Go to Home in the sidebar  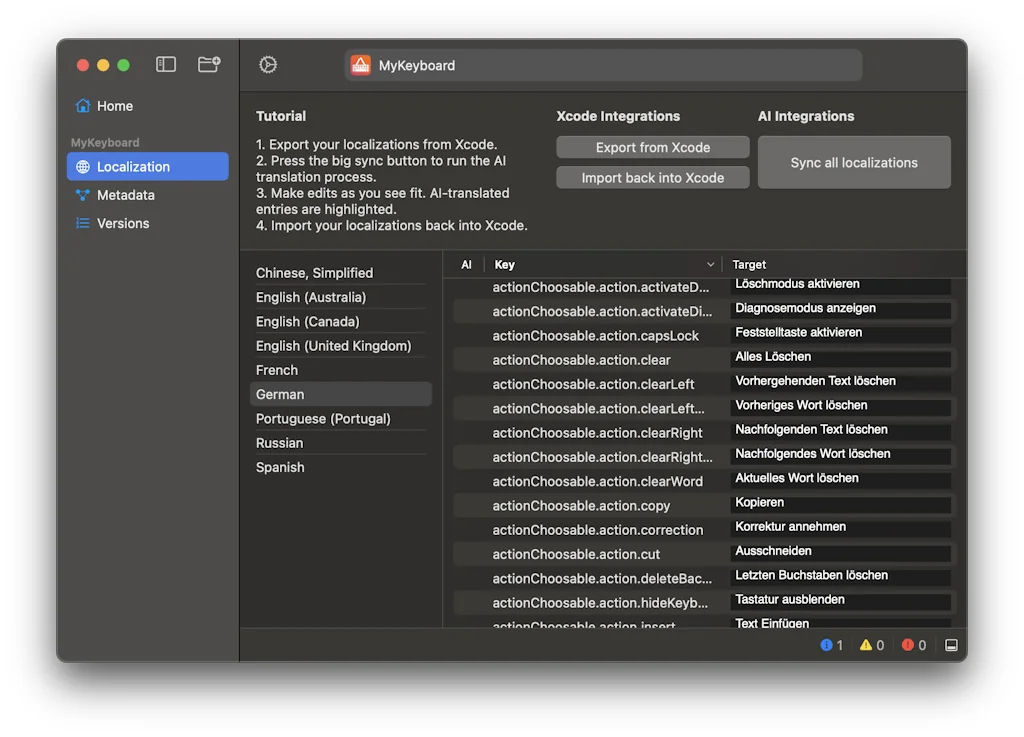pyautogui.click(x=114, y=106)
